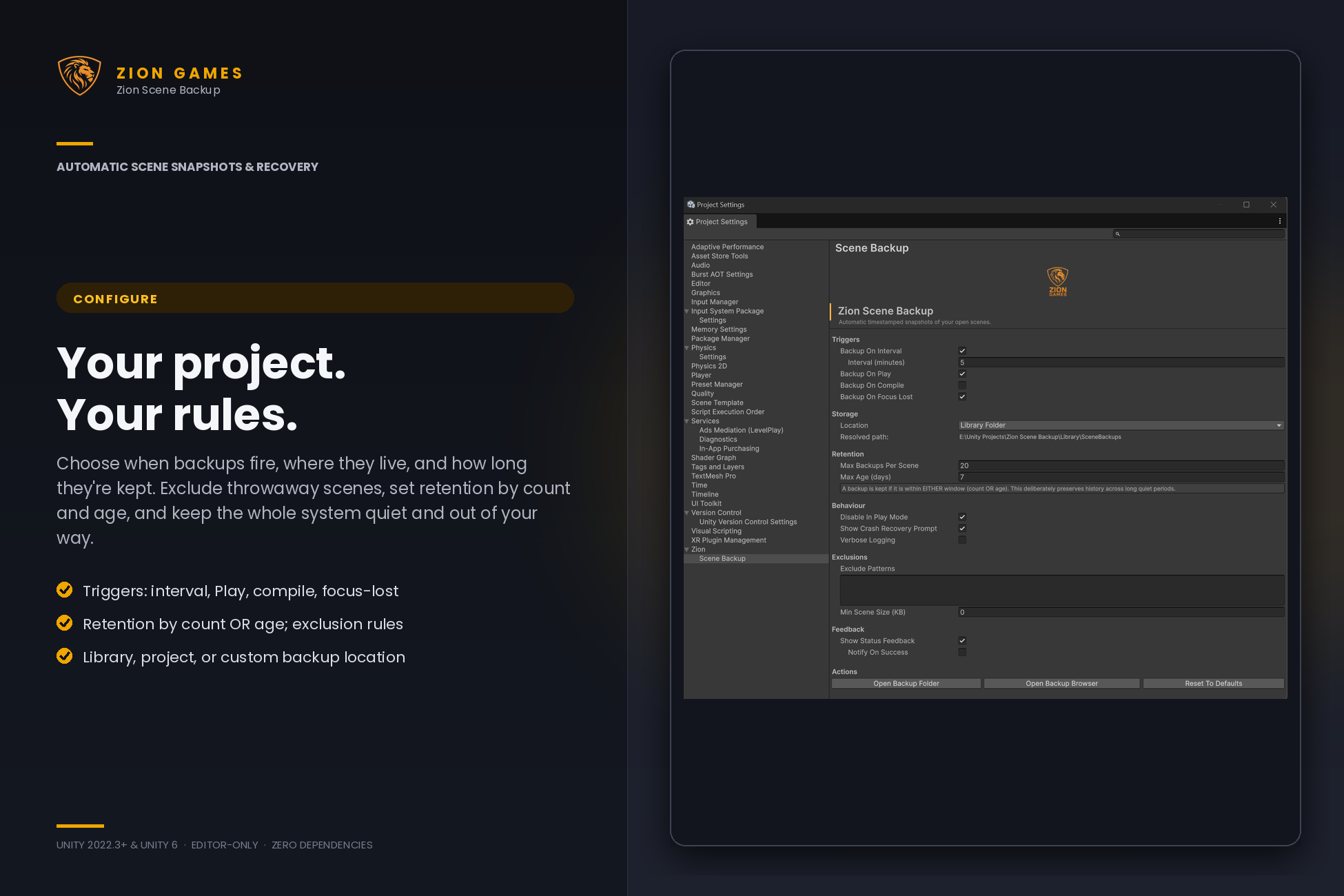The image size is (1344, 896).
Task: Select Scene Template in sidebar
Action: [x=717, y=403]
